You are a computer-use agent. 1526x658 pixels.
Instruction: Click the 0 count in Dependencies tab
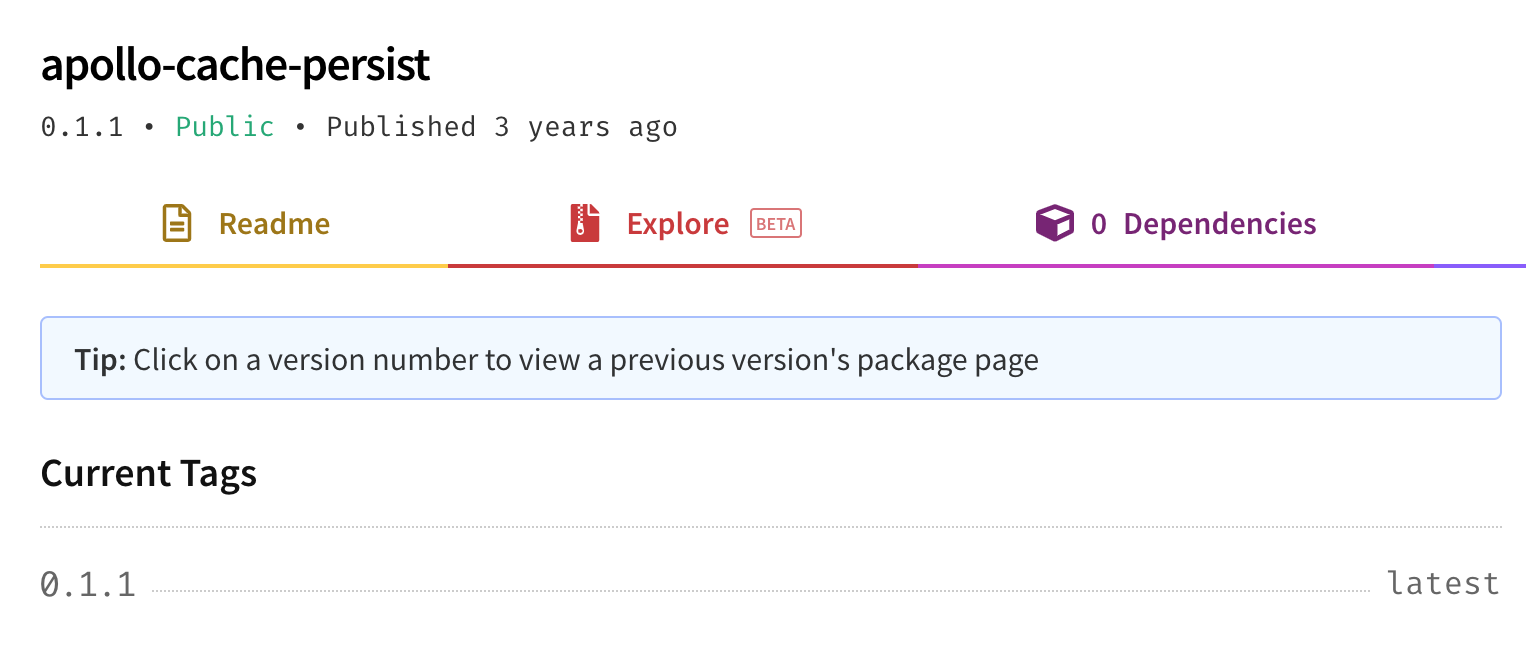coord(1098,224)
